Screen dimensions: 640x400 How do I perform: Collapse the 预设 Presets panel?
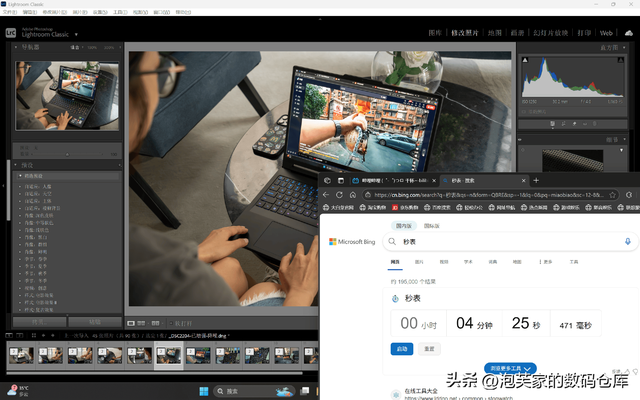[16, 165]
